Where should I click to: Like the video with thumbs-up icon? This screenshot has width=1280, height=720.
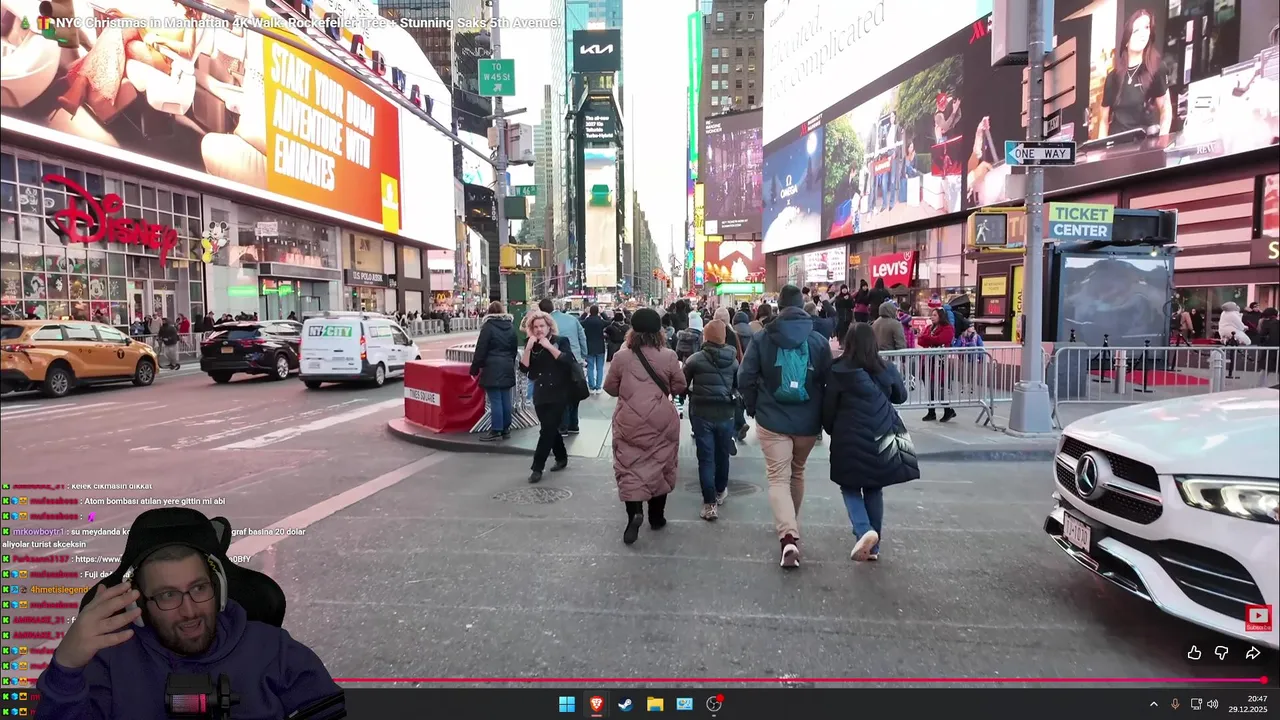click(1194, 653)
